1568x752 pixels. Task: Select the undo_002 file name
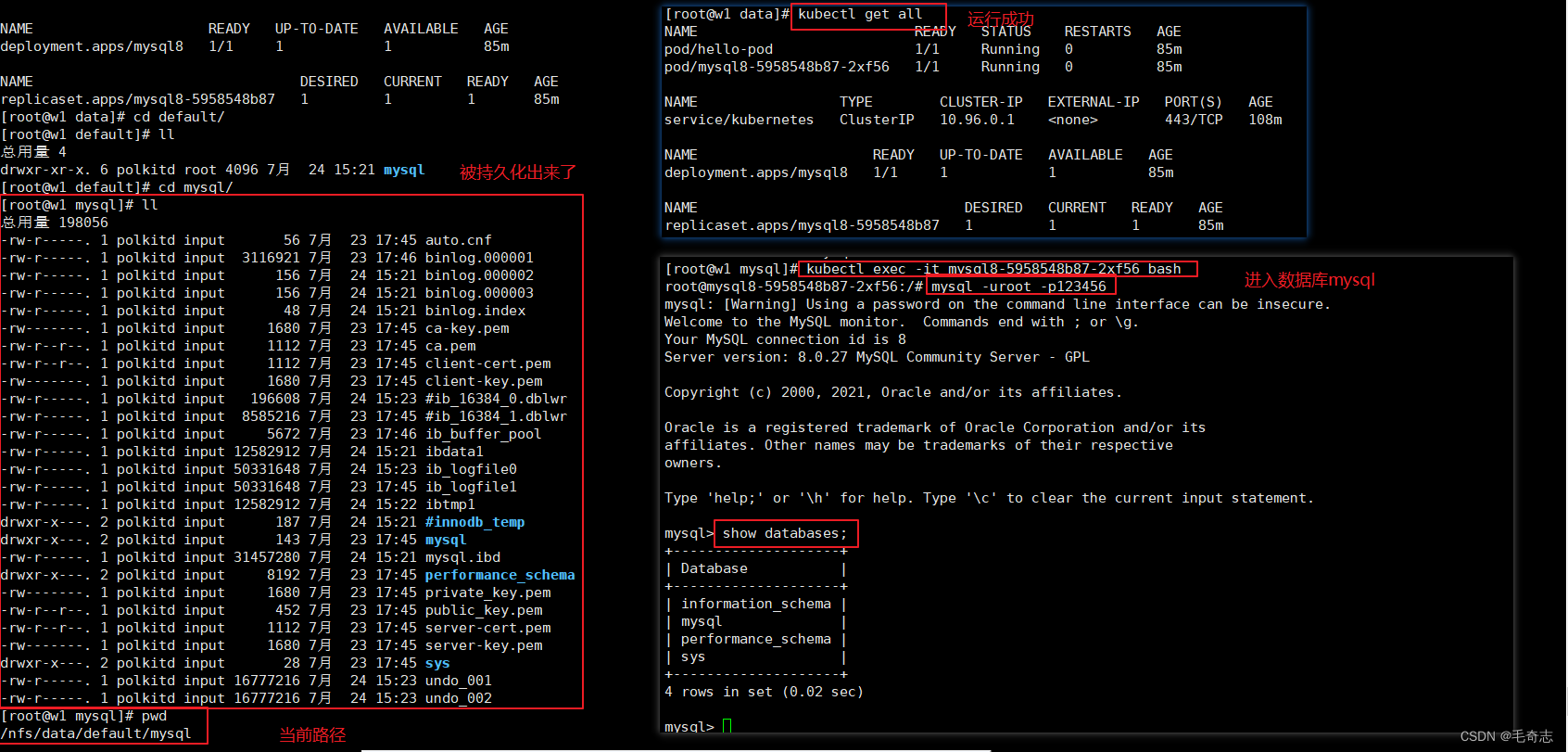tap(459, 698)
